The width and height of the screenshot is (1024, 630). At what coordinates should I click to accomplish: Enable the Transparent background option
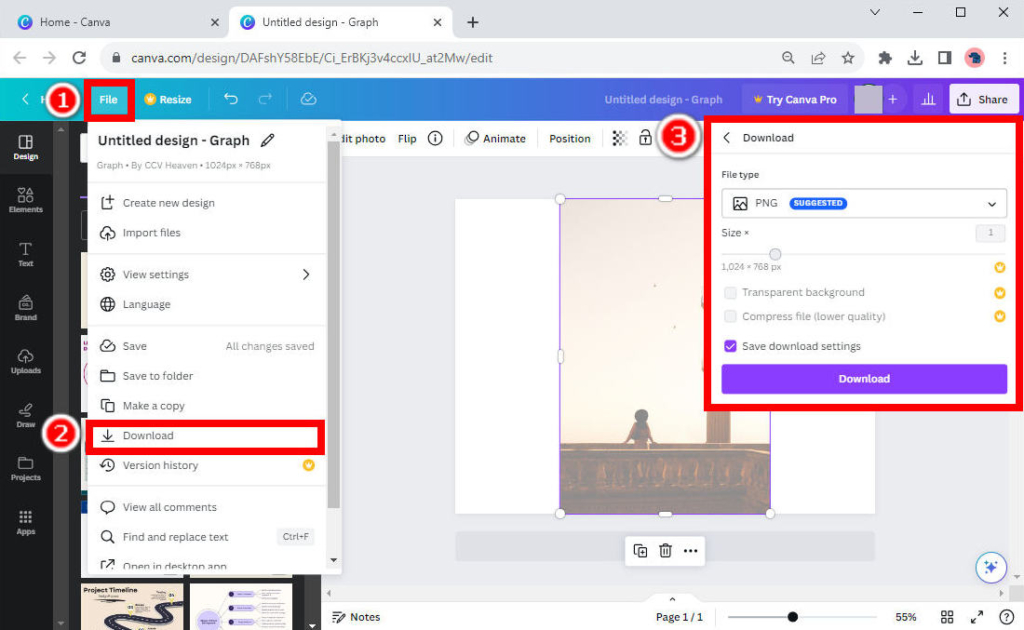tap(733, 292)
